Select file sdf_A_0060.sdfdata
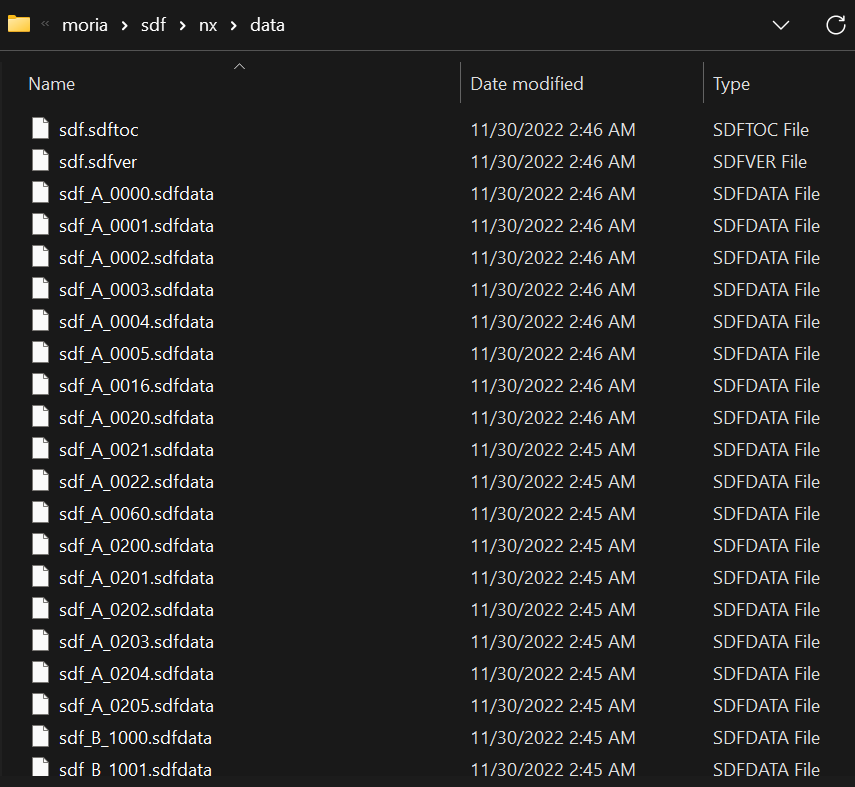855x787 pixels. 136,514
